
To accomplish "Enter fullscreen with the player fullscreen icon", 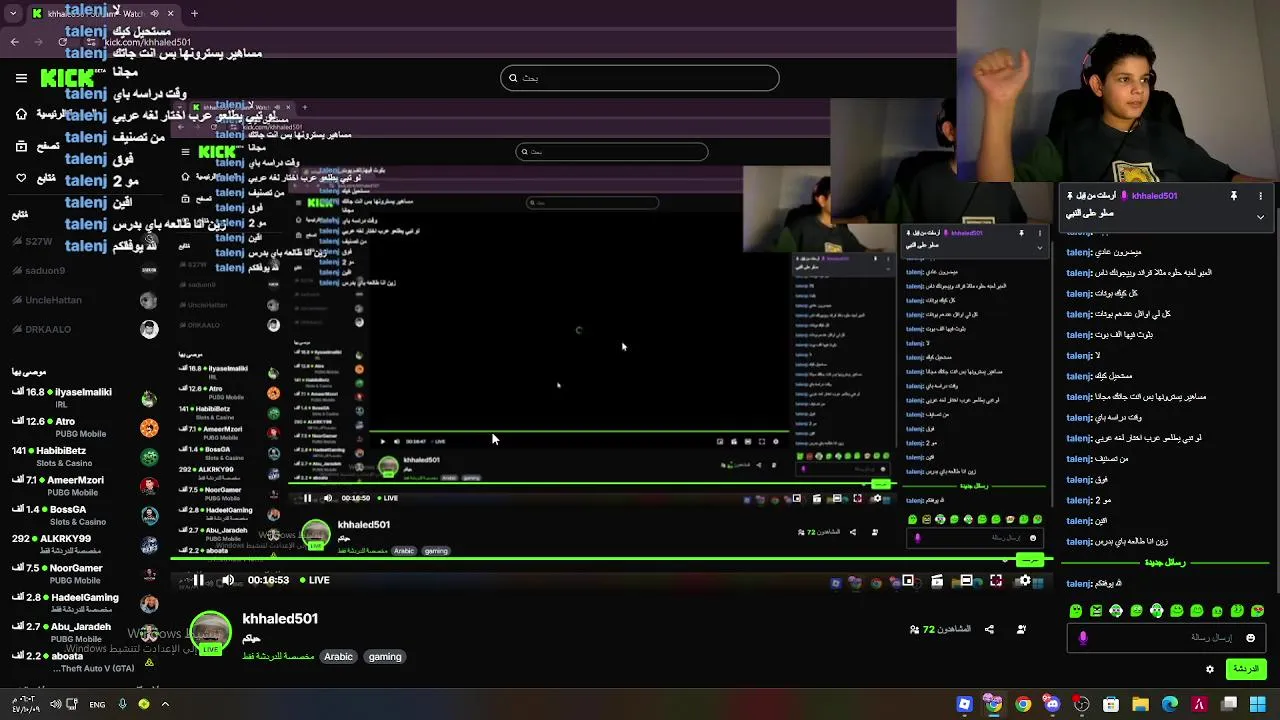I will (996, 580).
